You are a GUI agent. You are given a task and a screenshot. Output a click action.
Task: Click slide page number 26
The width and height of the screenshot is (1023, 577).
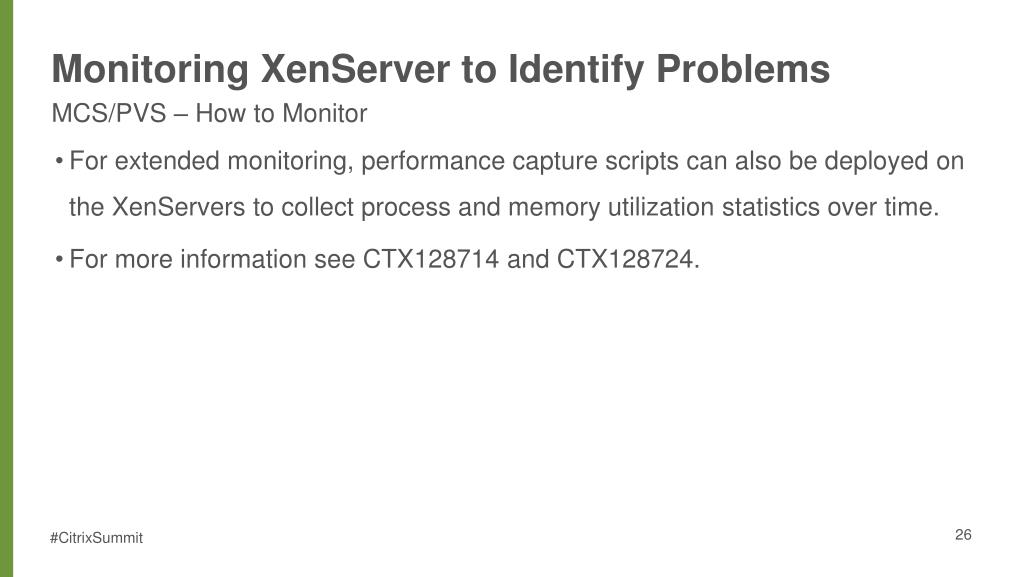coord(963,535)
